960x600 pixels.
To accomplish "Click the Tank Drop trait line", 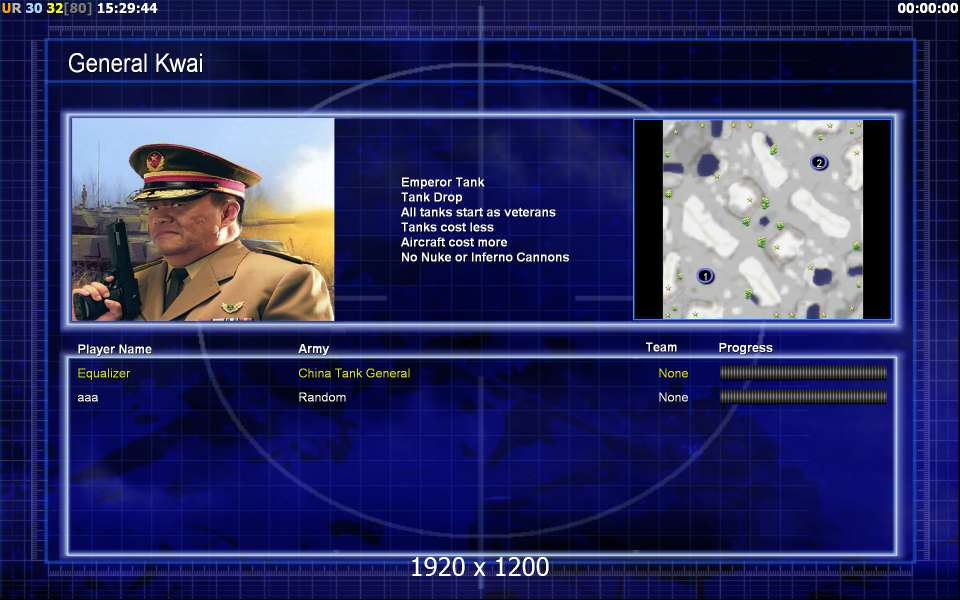I will click(x=432, y=197).
